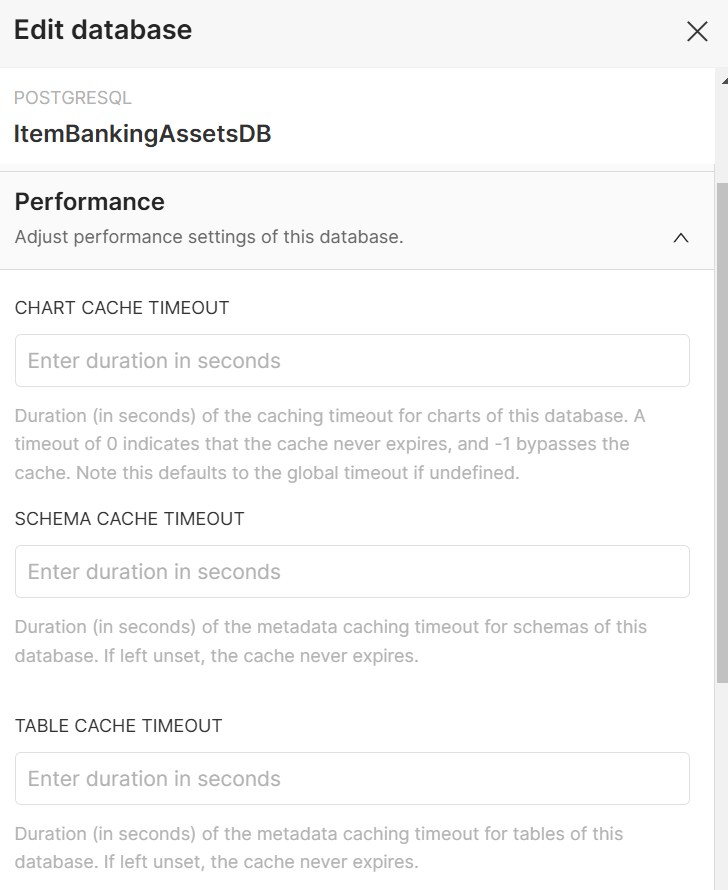Click the schema metadata caching description

(330, 641)
